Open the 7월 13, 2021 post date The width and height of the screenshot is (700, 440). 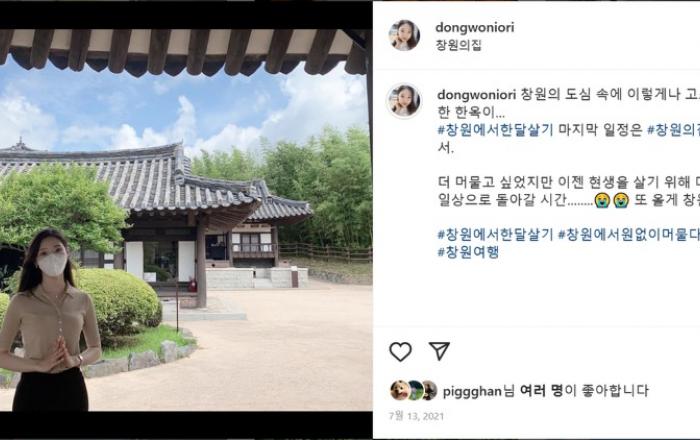[x=417, y=416]
